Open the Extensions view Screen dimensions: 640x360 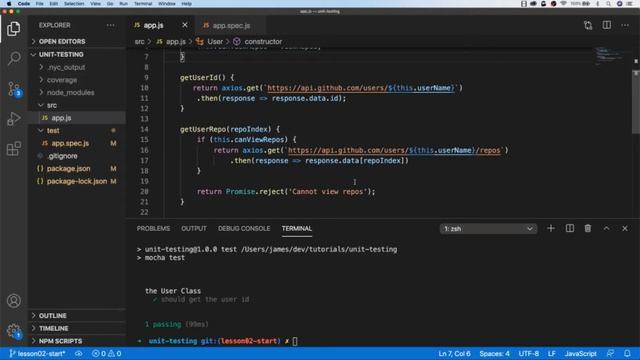coord(13,149)
